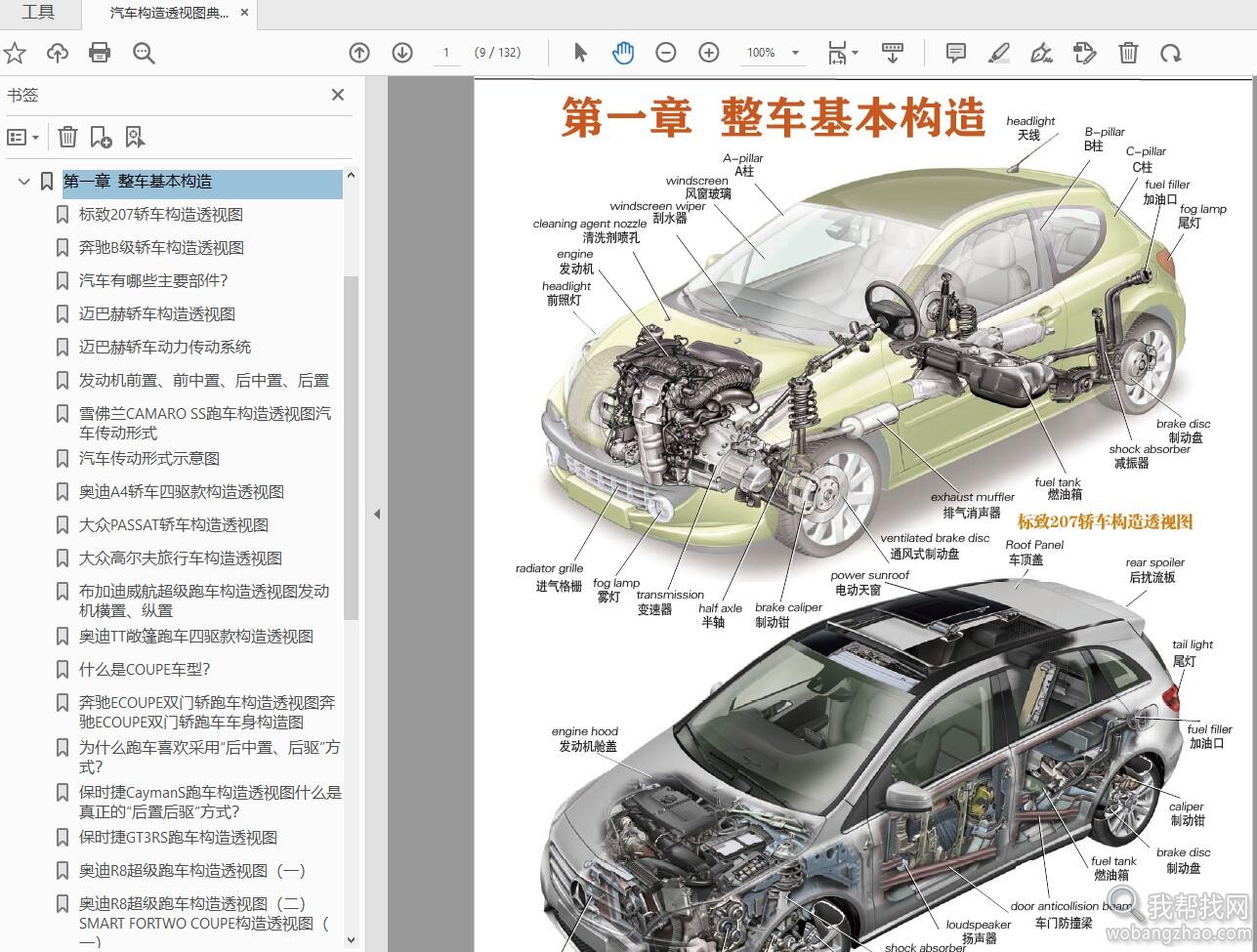Delete selected bookmark in bookmarks panel

[67, 137]
